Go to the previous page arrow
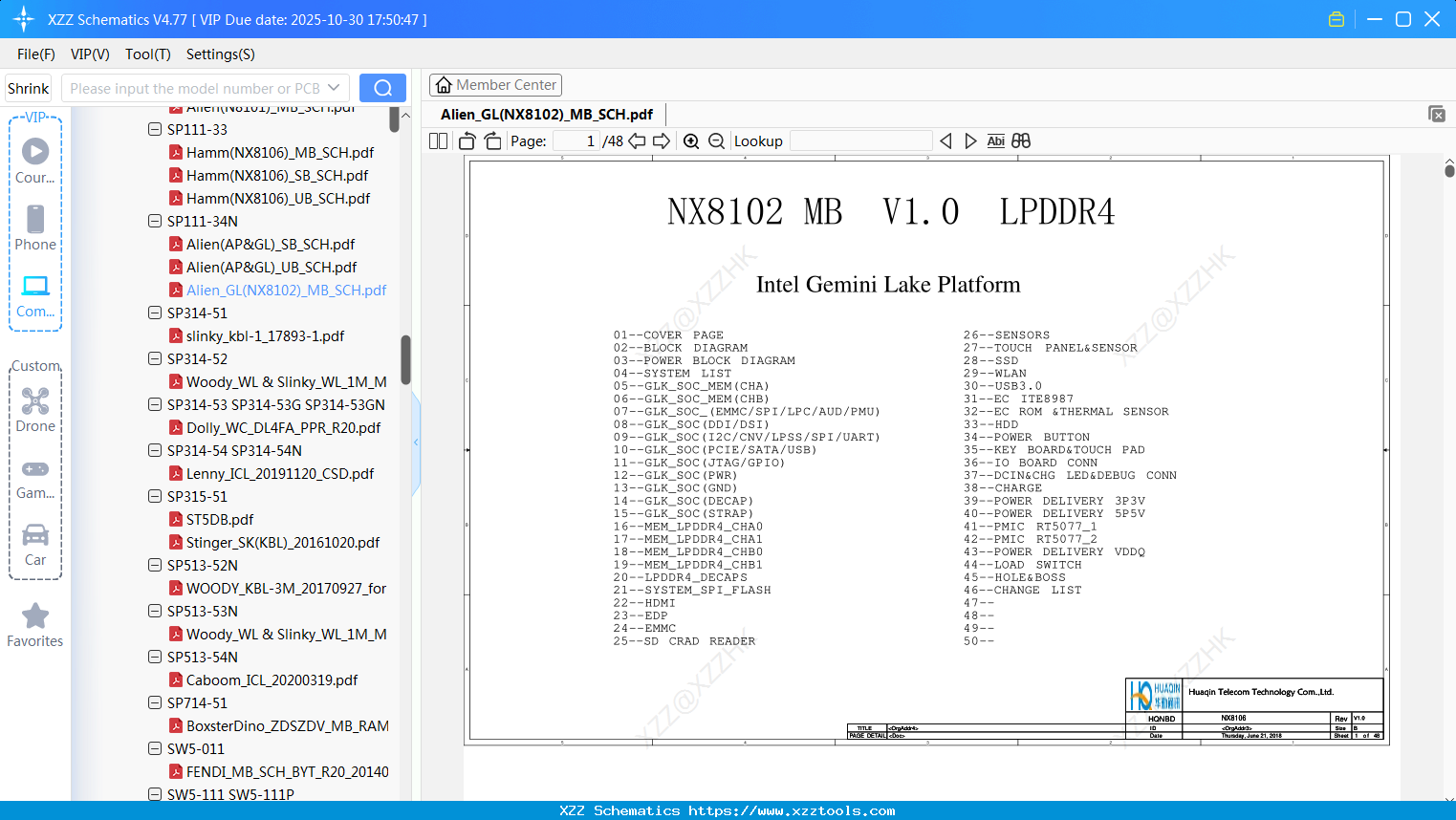Viewport: 1456px width, 820px height. point(637,141)
